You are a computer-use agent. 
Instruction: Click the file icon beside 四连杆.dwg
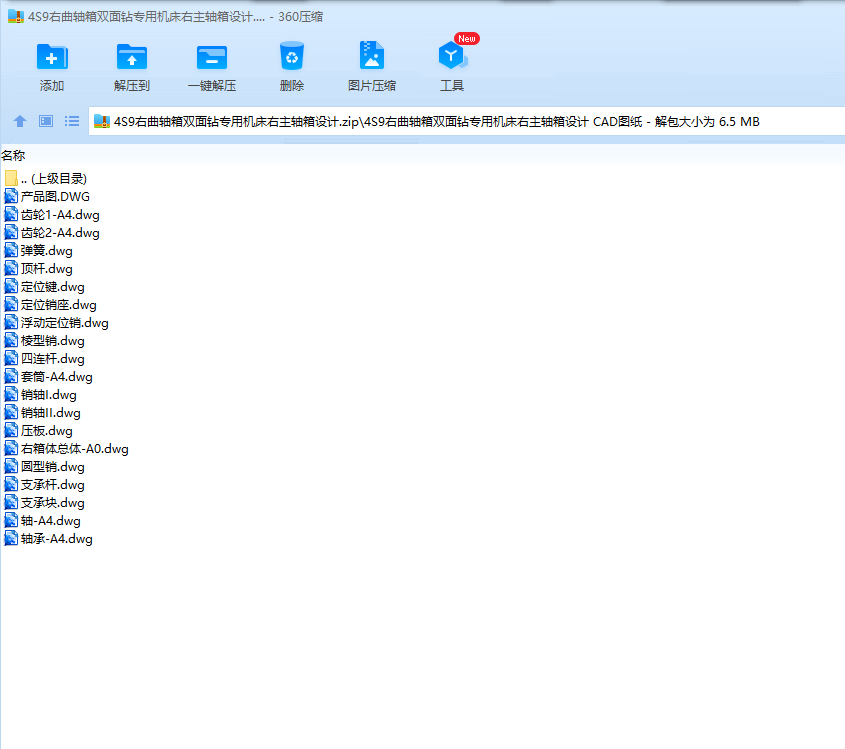[x=11, y=358]
